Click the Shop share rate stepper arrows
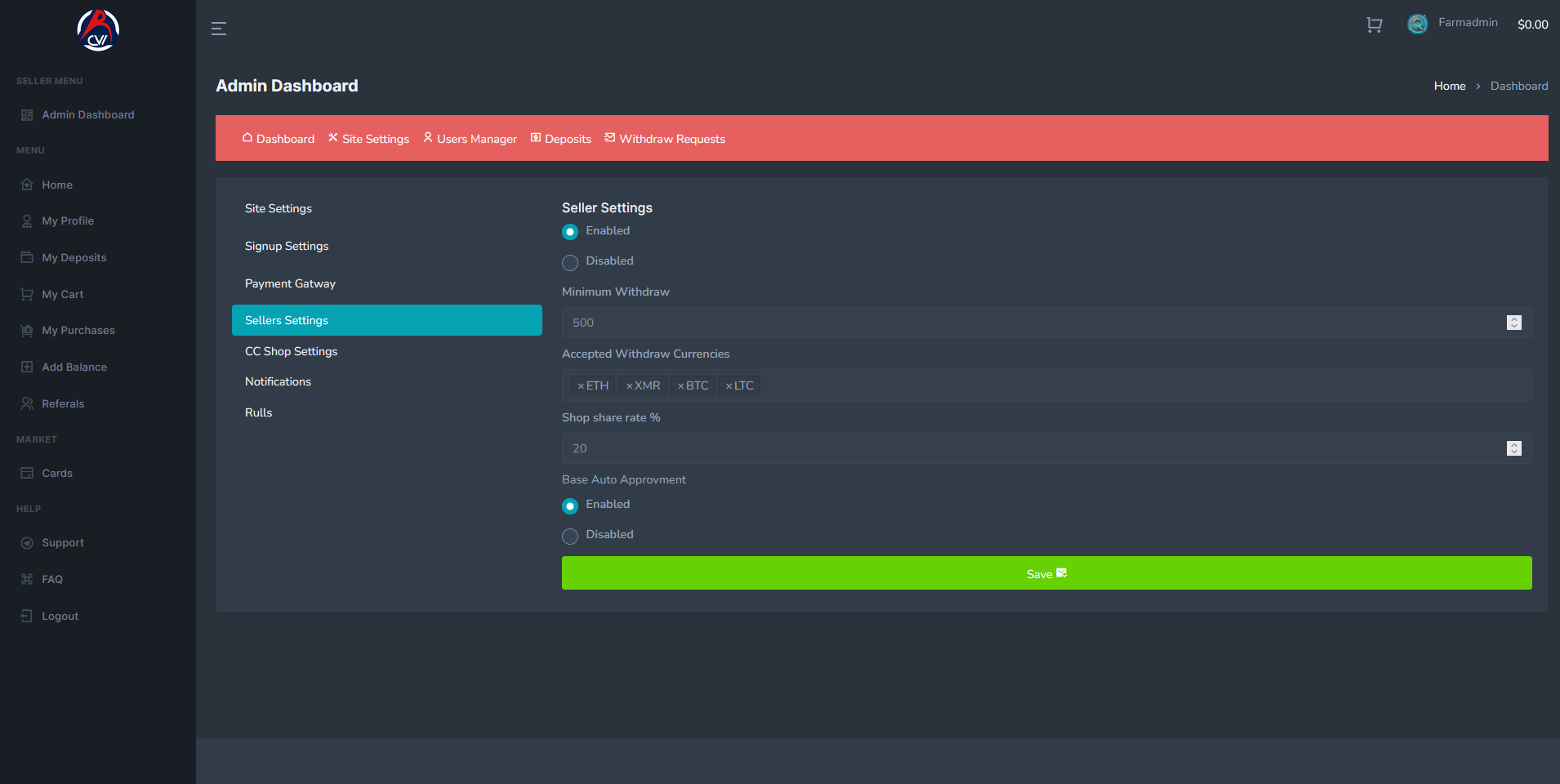This screenshot has height=784, width=1560. pos(1514,448)
